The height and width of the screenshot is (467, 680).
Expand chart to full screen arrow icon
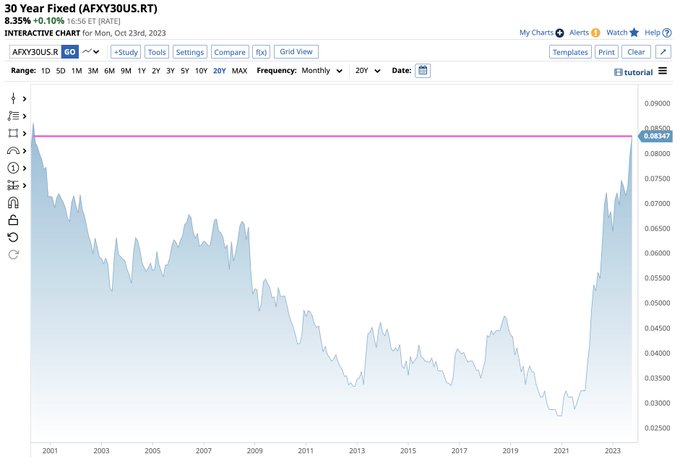tap(663, 52)
